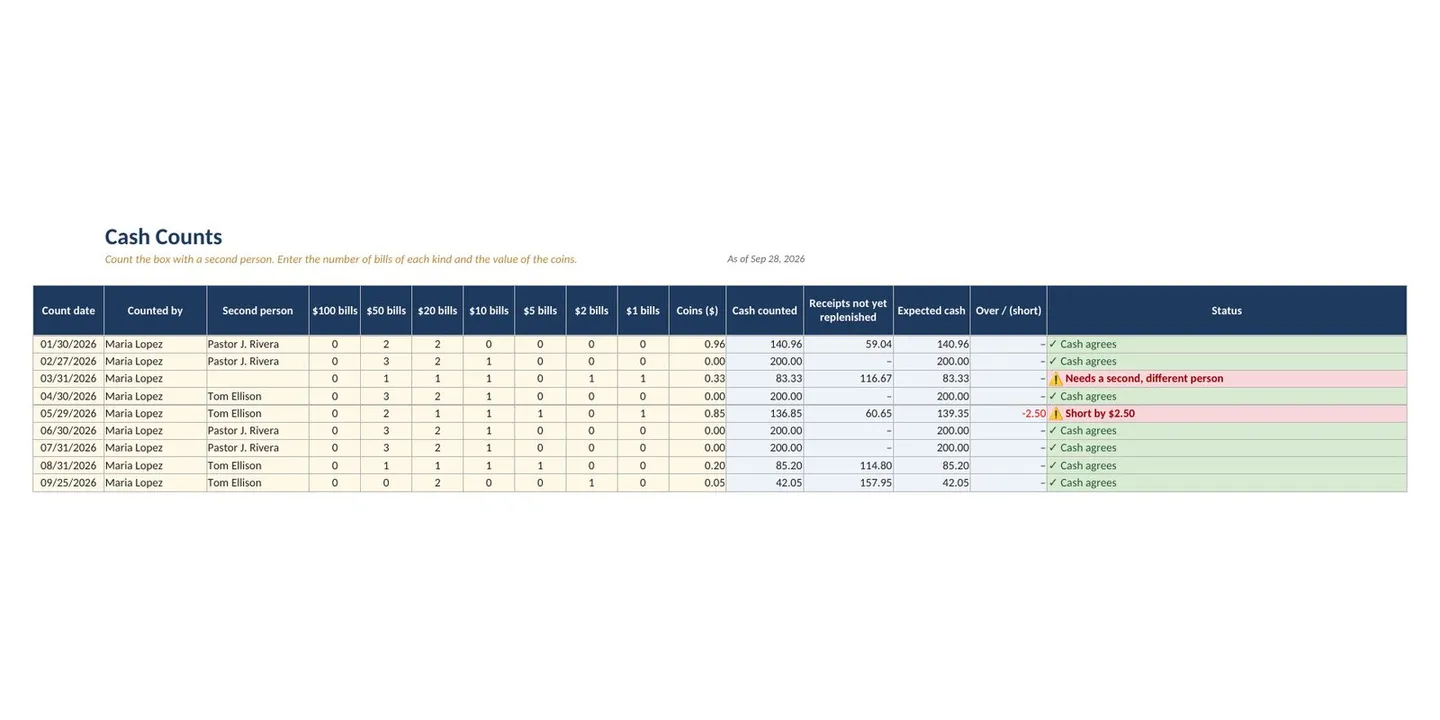Select the empty Second person cell for 03/31/2026
The height and width of the screenshot is (720, 1440).
pyautogui.click(x=258, y=379)
